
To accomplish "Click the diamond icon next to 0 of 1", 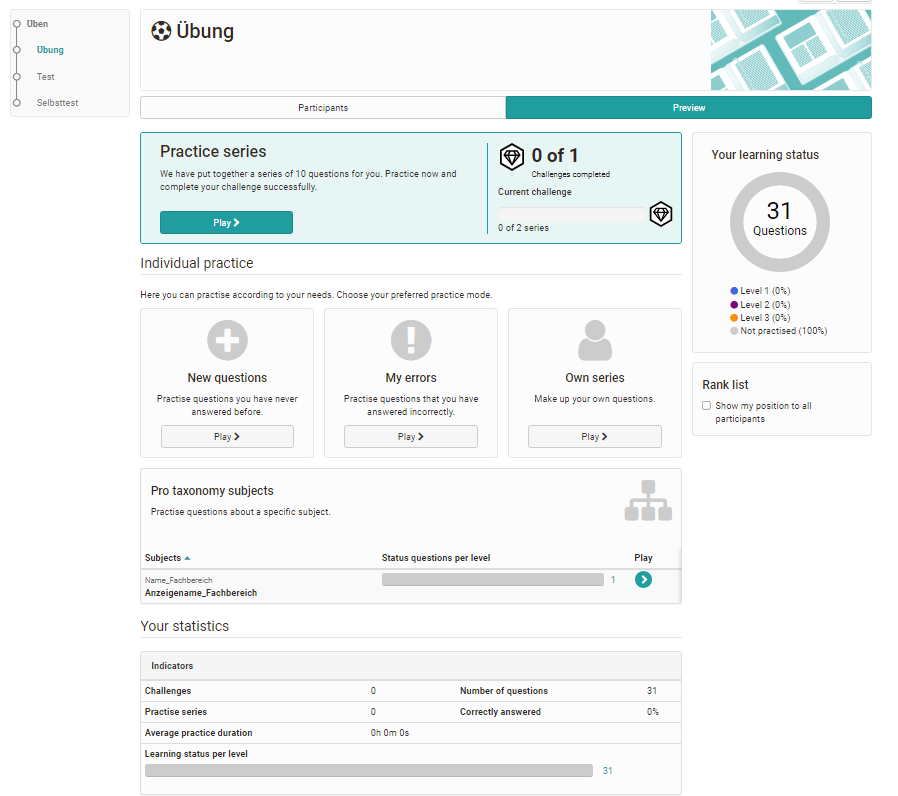I will pyautogui.click(x=511, y=156).
